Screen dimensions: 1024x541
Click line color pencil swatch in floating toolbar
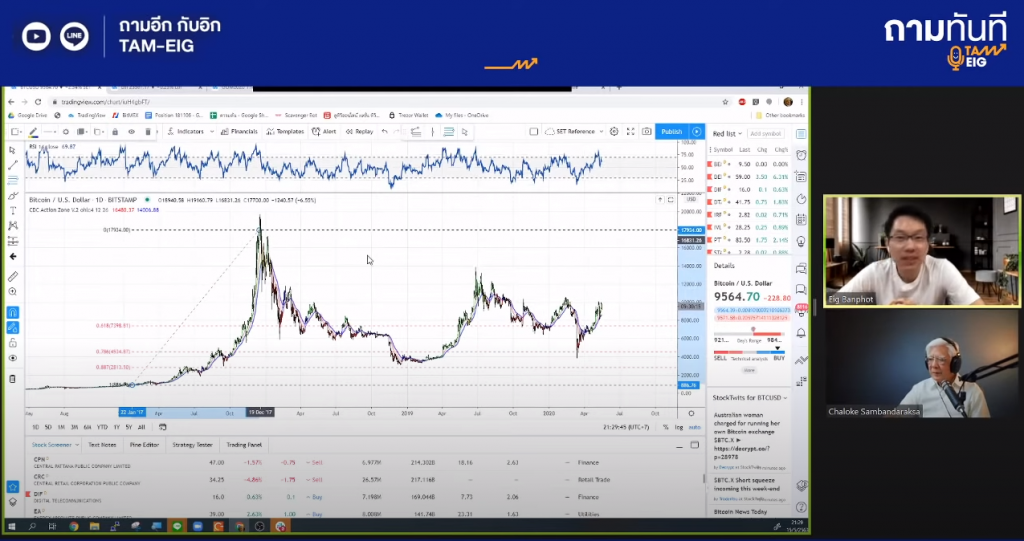point(33,131)
